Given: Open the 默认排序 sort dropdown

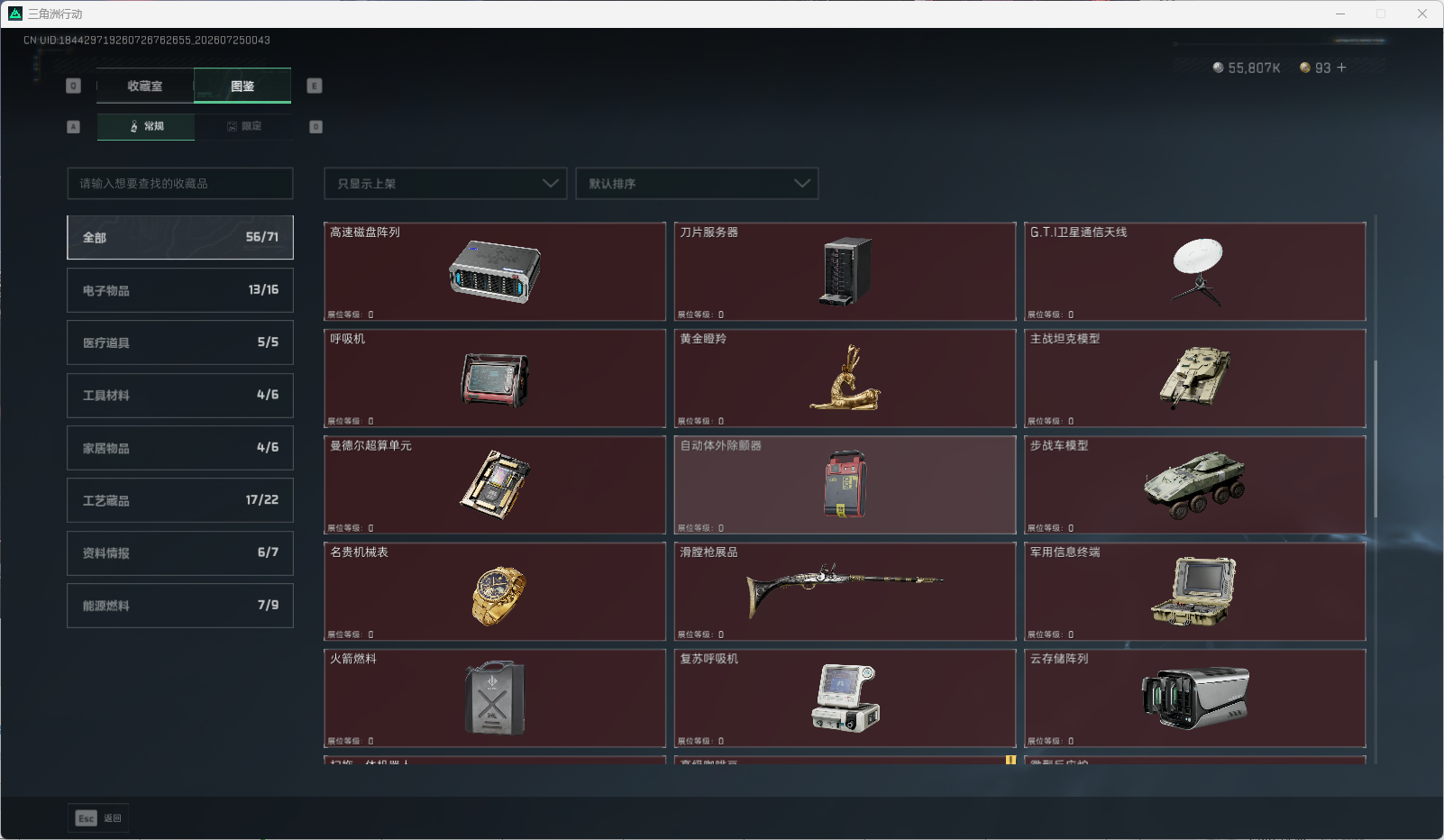Looking at the screenshot, I should (697, 183).
